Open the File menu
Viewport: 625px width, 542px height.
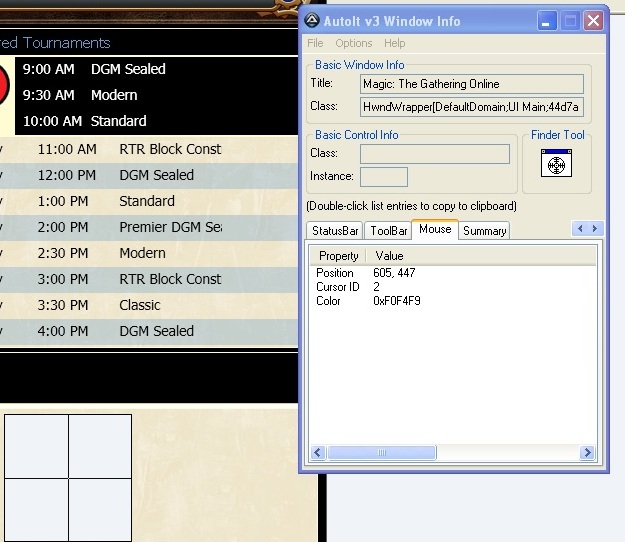click(x=315, y=43)
